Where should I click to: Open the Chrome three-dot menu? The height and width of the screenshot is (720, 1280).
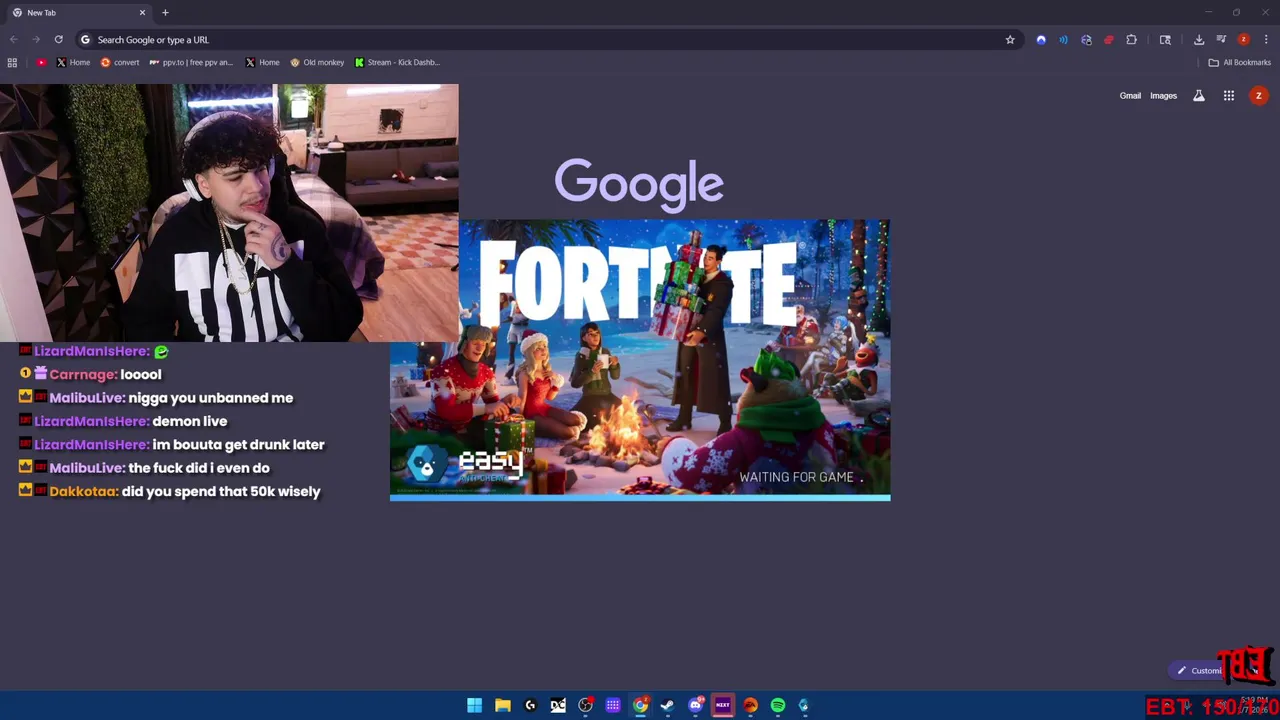coord(1266,40)
